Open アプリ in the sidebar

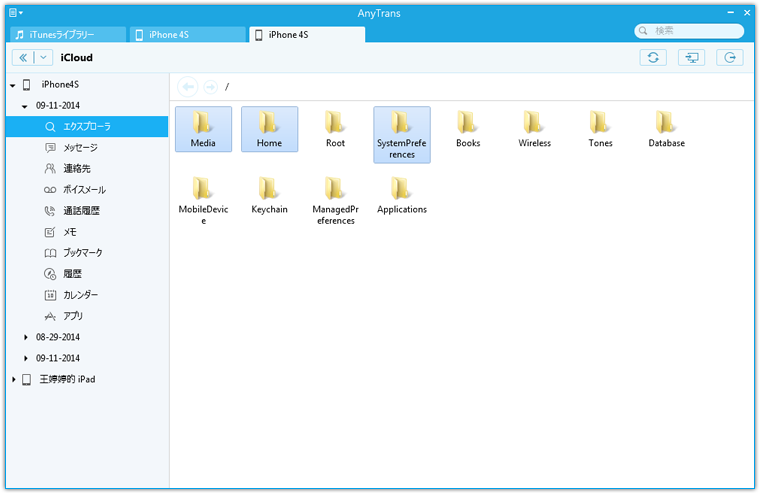(x=87, y=316)
